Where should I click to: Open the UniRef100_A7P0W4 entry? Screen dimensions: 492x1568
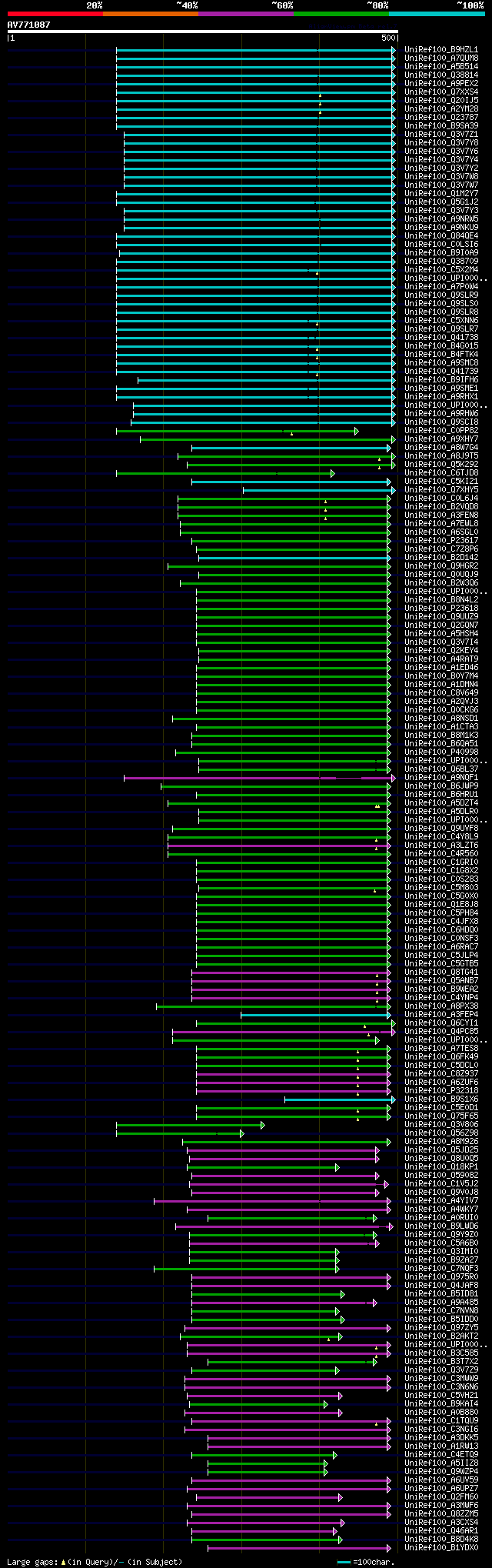[441, 287]
